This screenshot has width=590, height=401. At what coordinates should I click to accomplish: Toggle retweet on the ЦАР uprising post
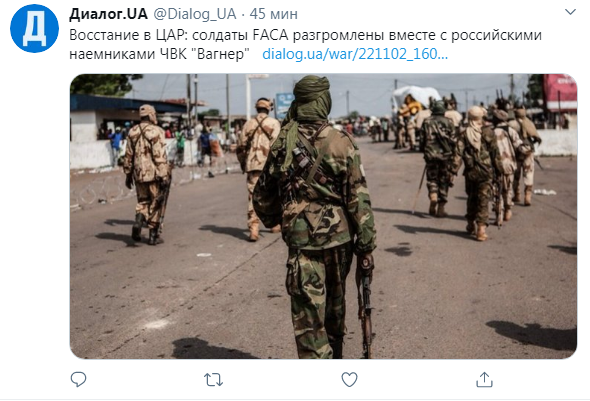(x=213, y=380)
